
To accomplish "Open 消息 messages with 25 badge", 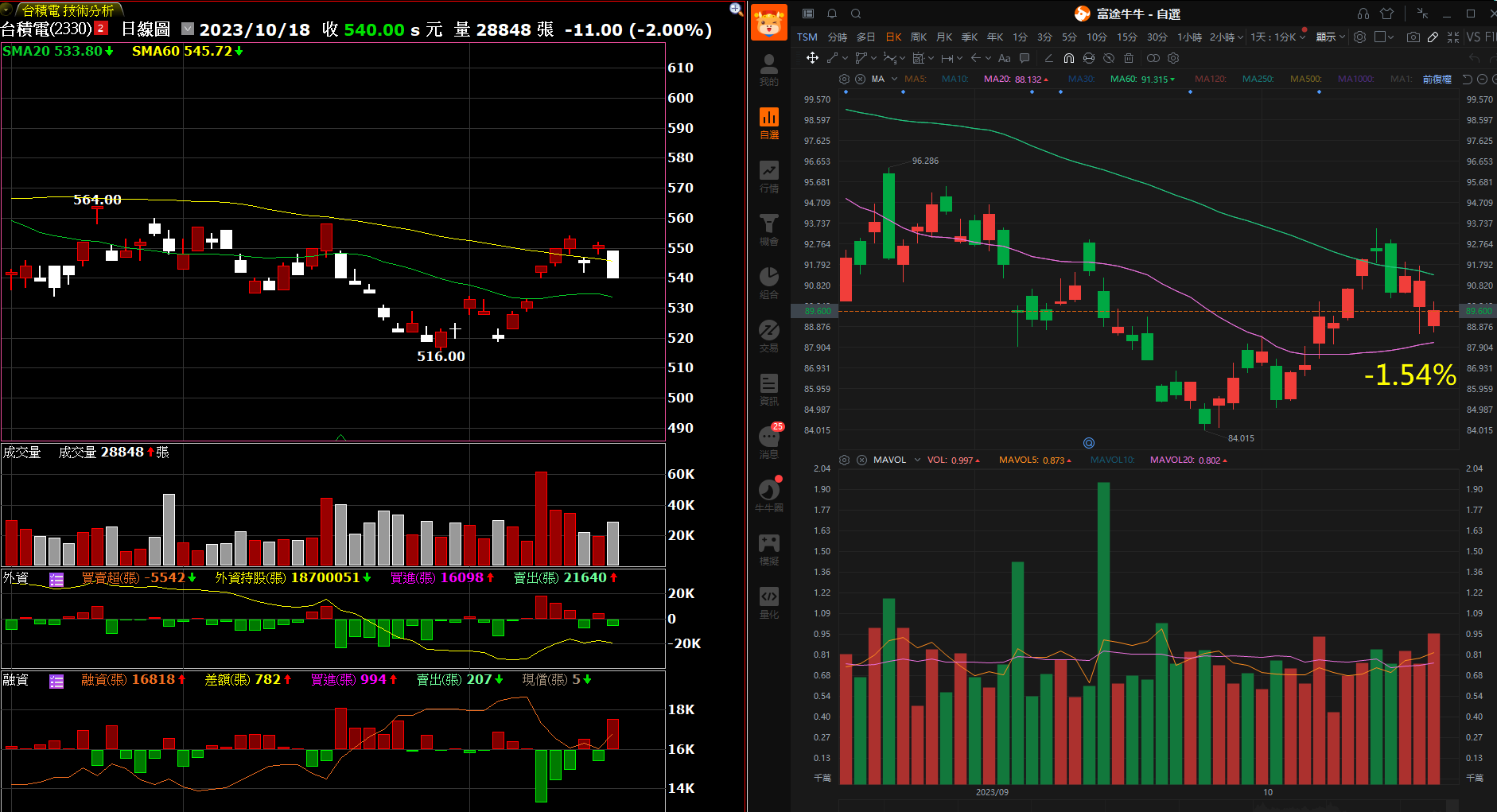I will (x=769, y=442).
